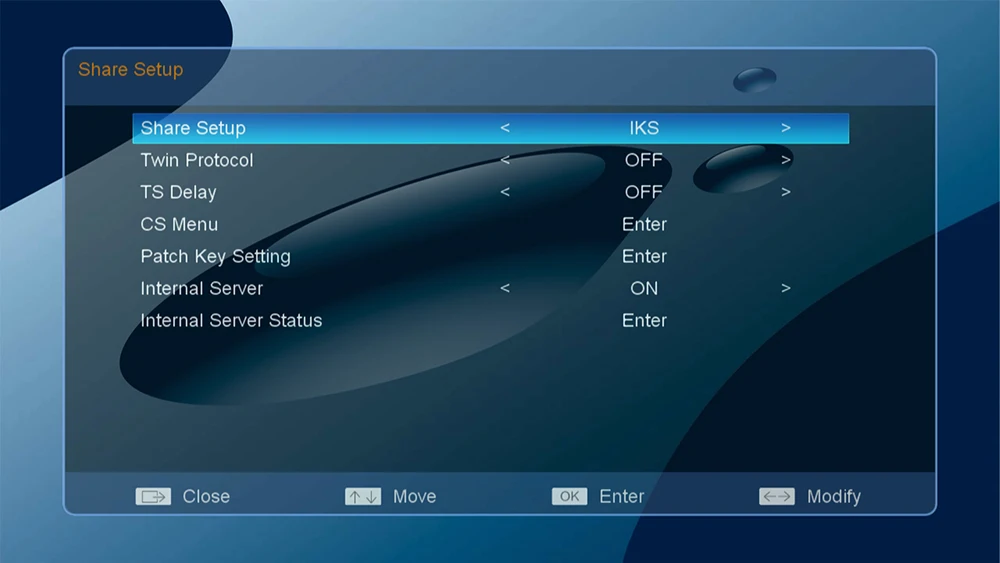Toggle the Internal Server ON value

pos(644,288)
